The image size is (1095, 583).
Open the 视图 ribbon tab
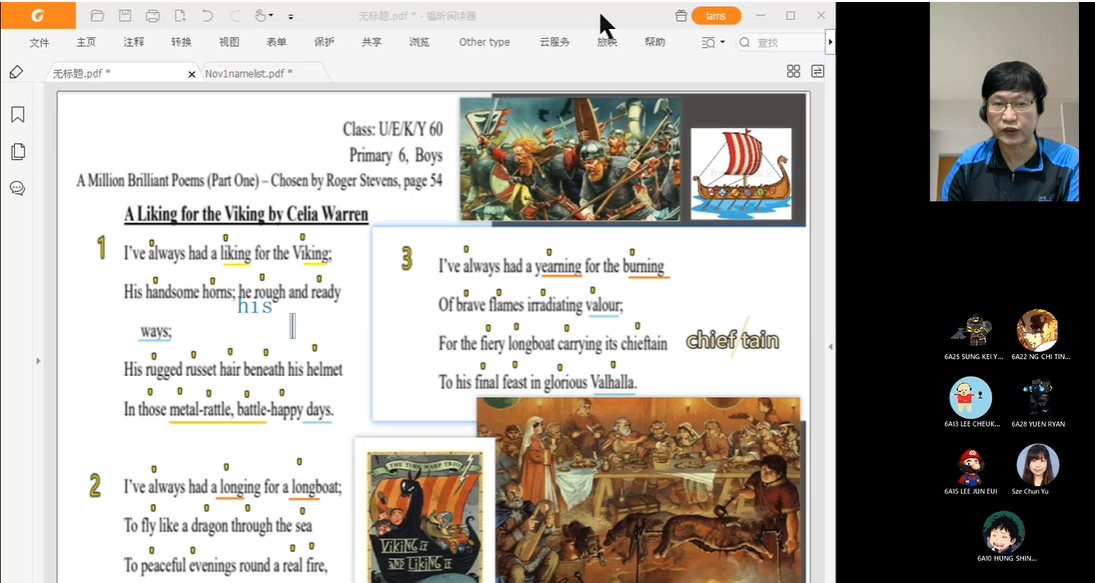coord(229,42)
